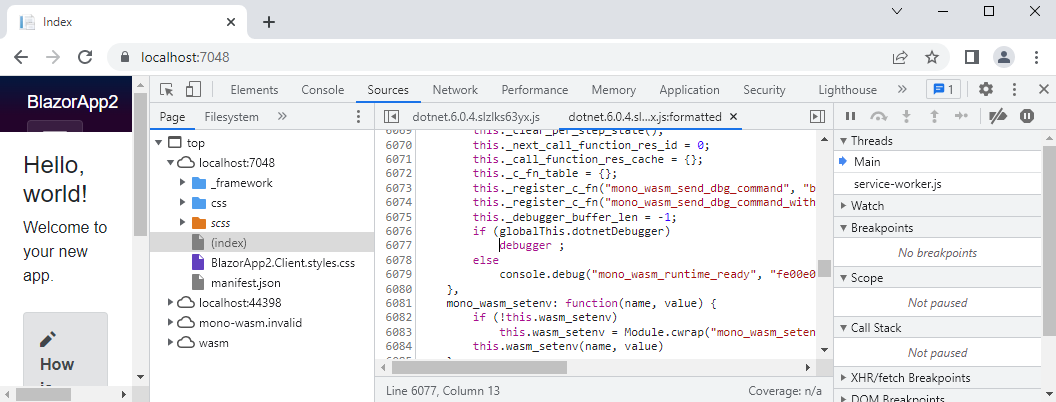The height and width of the screenshot is (402, 1056).
Task: Open the issues counter badge showing 1
Action: point(944,90)
